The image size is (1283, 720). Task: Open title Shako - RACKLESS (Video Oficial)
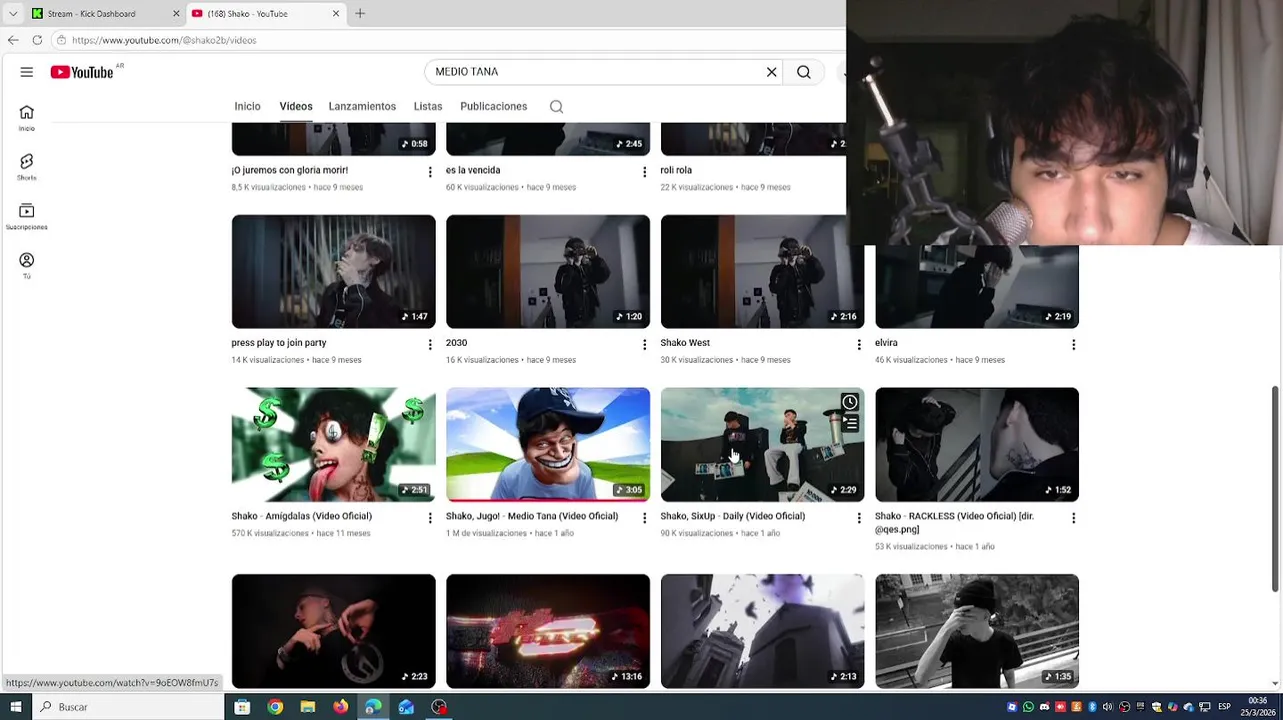tap(954, 522)
